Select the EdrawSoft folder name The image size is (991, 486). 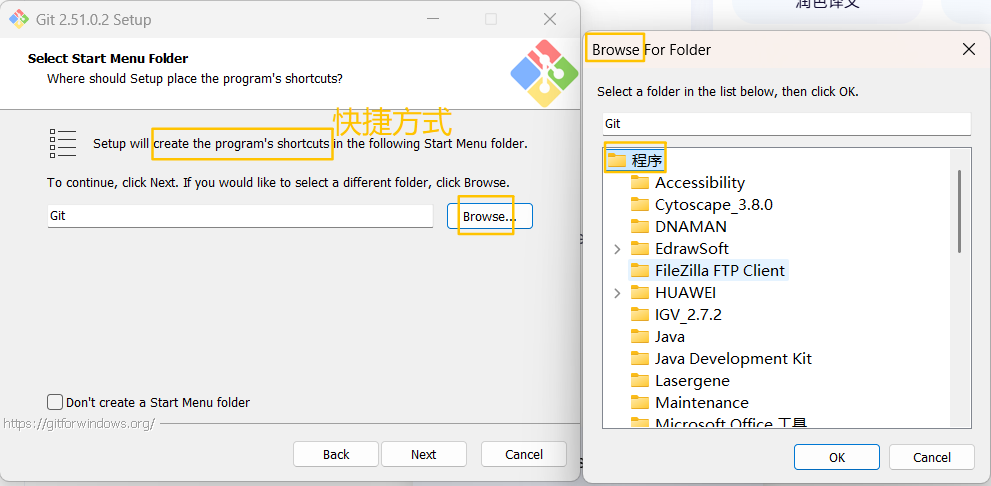point(691,248)
